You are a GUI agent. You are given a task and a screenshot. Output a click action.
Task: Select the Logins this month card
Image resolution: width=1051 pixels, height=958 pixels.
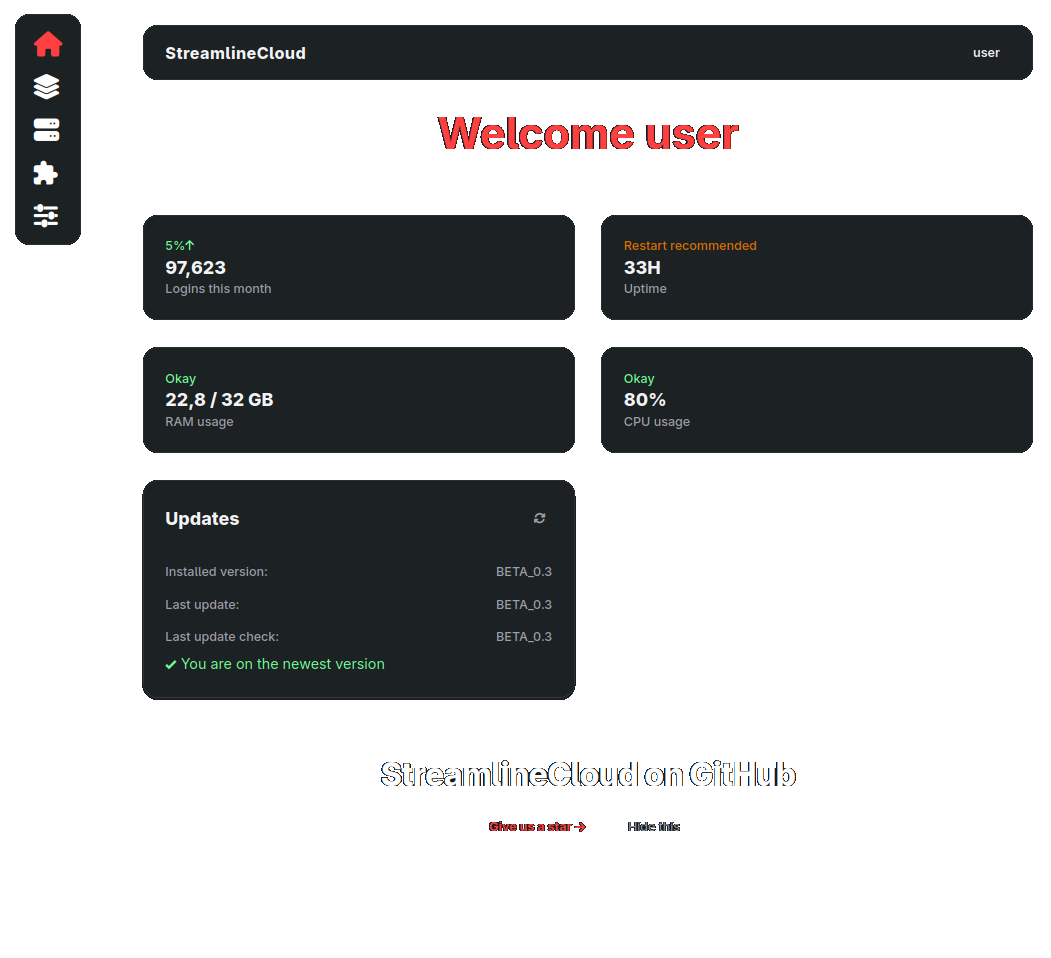coord(359,267)
